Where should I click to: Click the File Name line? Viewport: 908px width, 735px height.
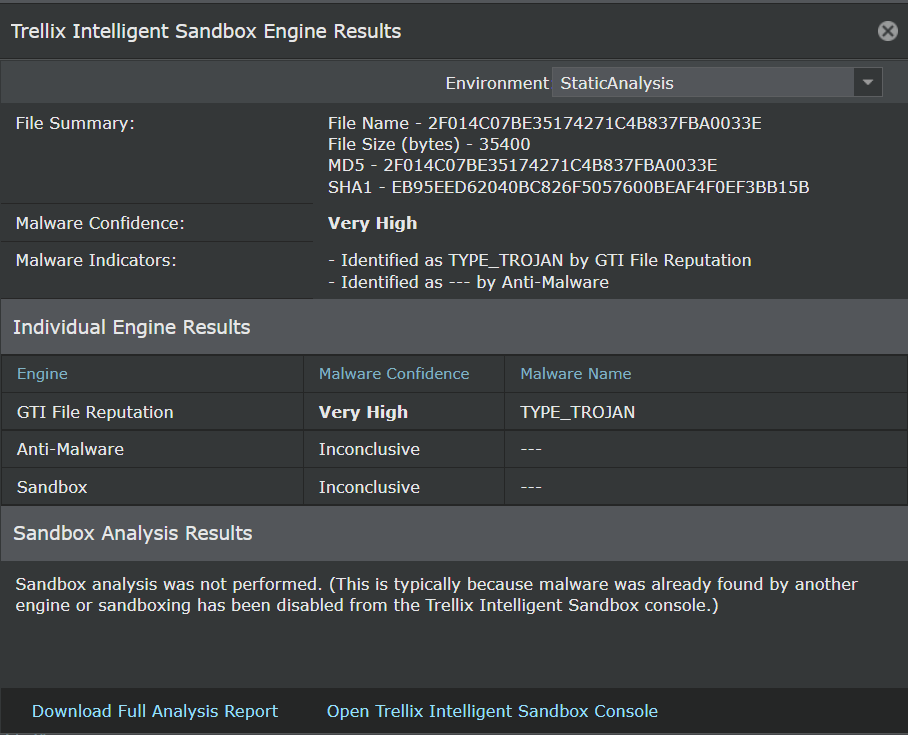(x=544, y=123)
